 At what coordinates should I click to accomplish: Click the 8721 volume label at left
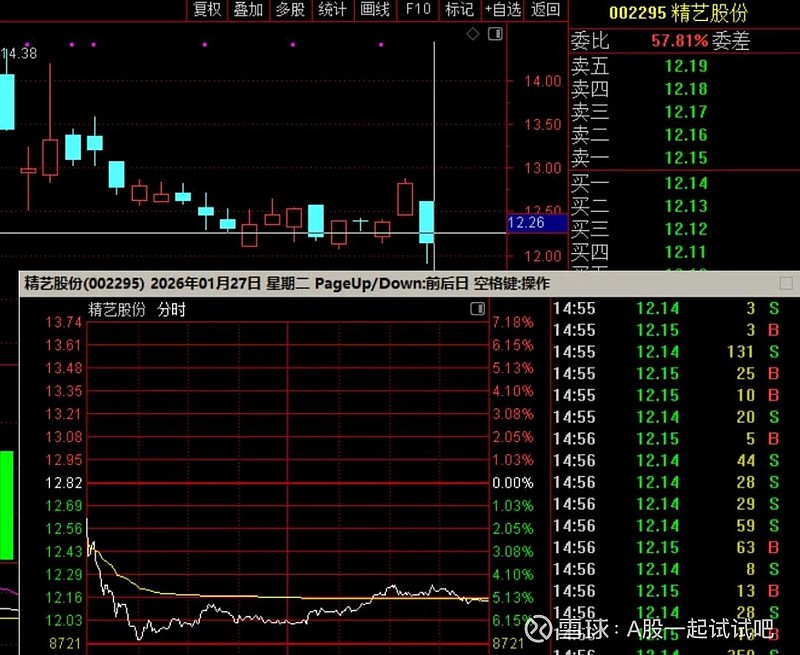tap(65, 643)
